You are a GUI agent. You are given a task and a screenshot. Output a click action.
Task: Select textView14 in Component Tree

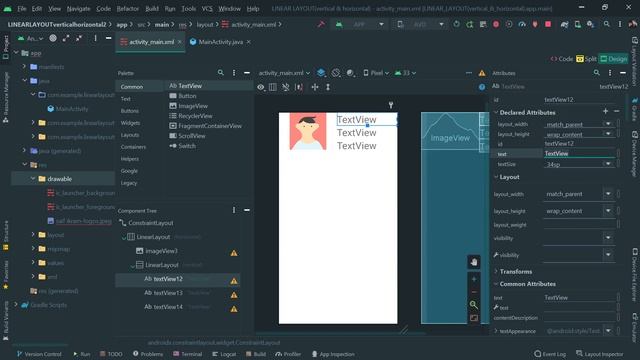coord(168,307)
